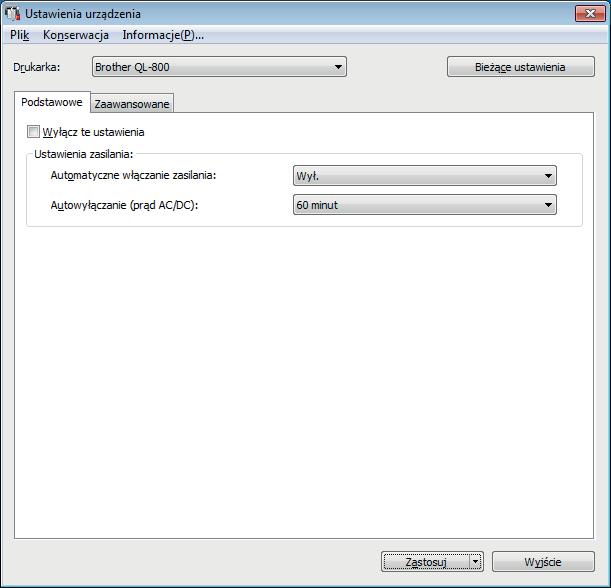Image resolution: width=611 pixels, height=588 pixels.
Task: Open the Zastosuj button's dropdown arrow
Action: click(475, 562)
